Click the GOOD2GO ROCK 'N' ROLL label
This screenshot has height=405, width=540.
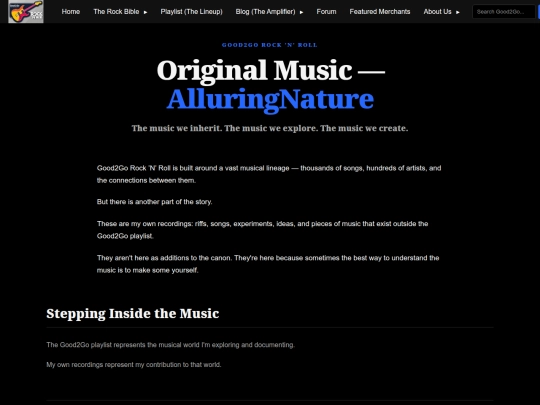[270, 45]
